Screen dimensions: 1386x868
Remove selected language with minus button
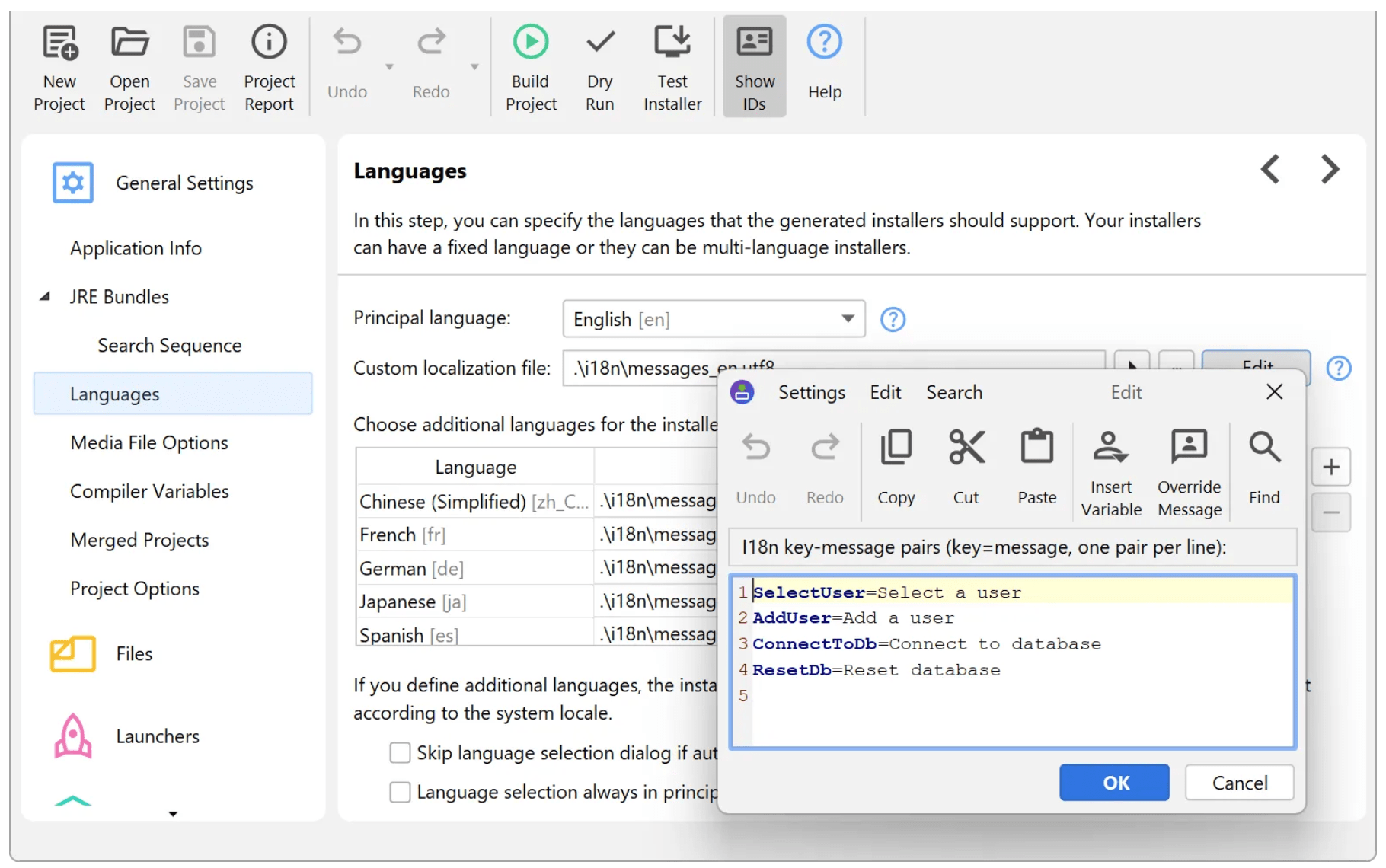pyautogui.click(x=1330, y=512)
